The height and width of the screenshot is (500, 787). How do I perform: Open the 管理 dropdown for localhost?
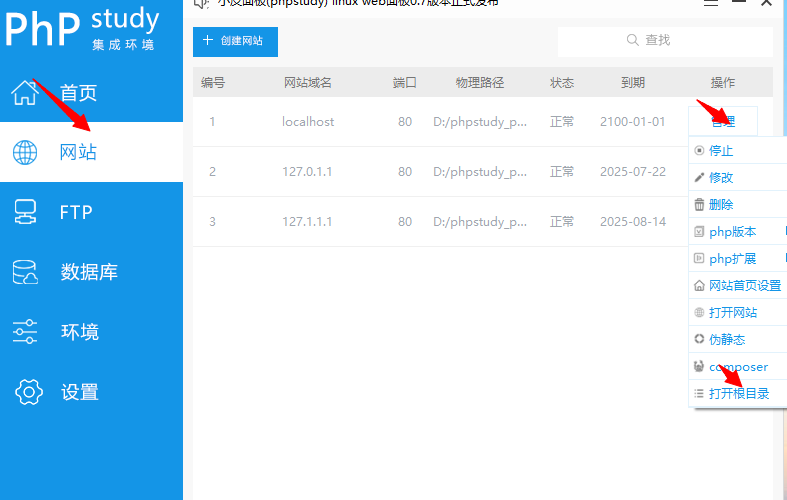point(723,121)
